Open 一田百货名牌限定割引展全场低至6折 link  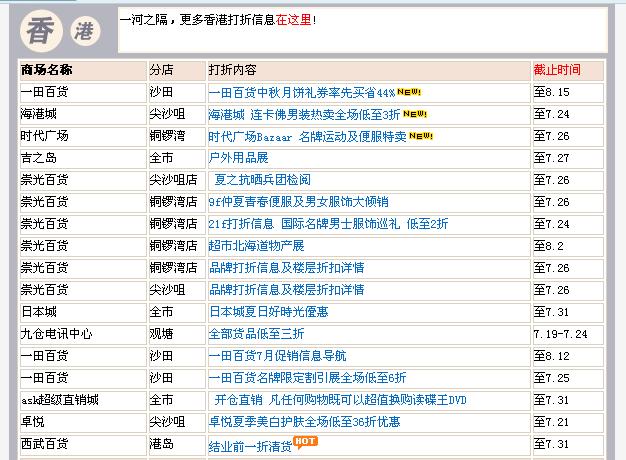pos(307,378)
